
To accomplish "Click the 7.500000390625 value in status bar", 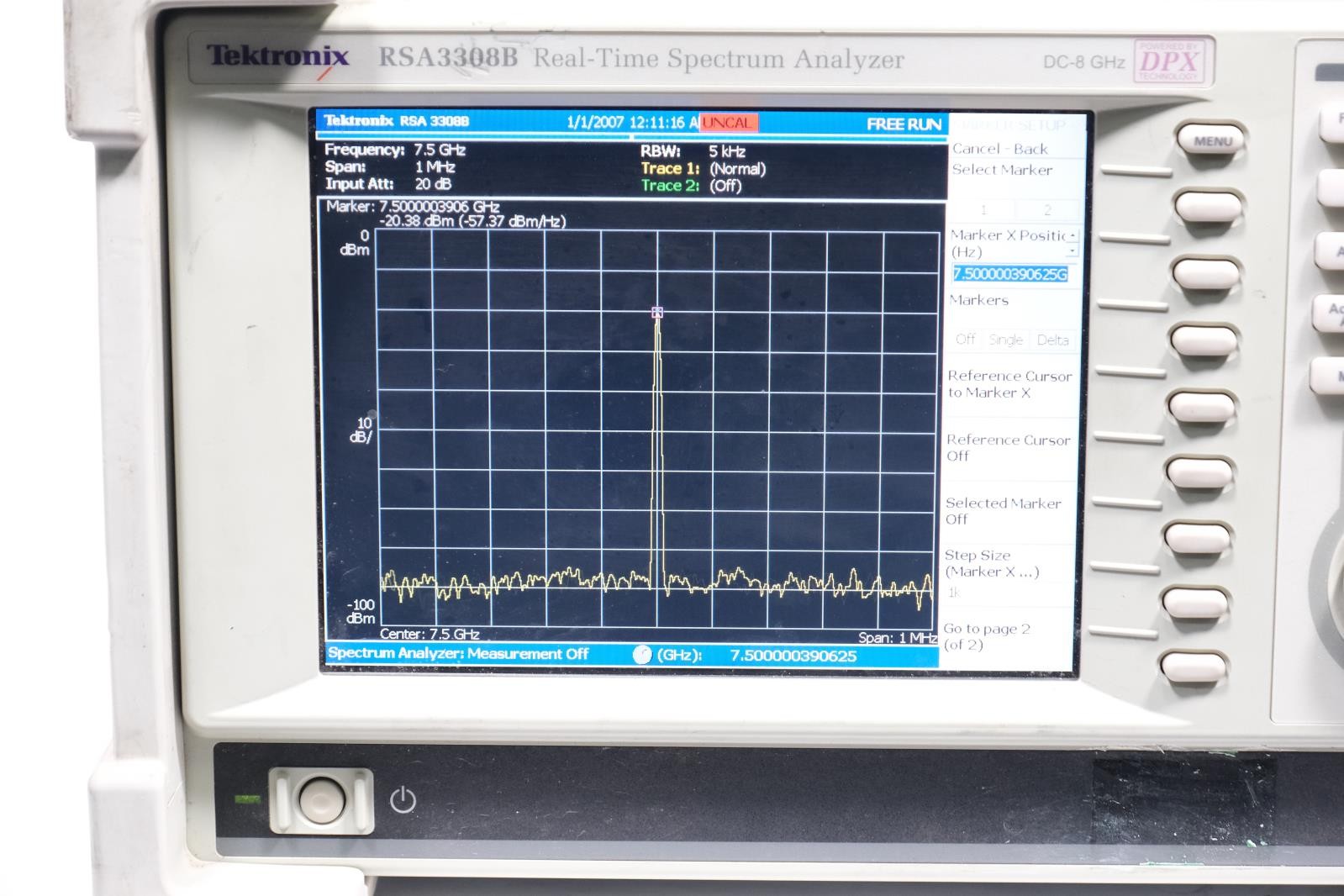I will pos(793,656).
